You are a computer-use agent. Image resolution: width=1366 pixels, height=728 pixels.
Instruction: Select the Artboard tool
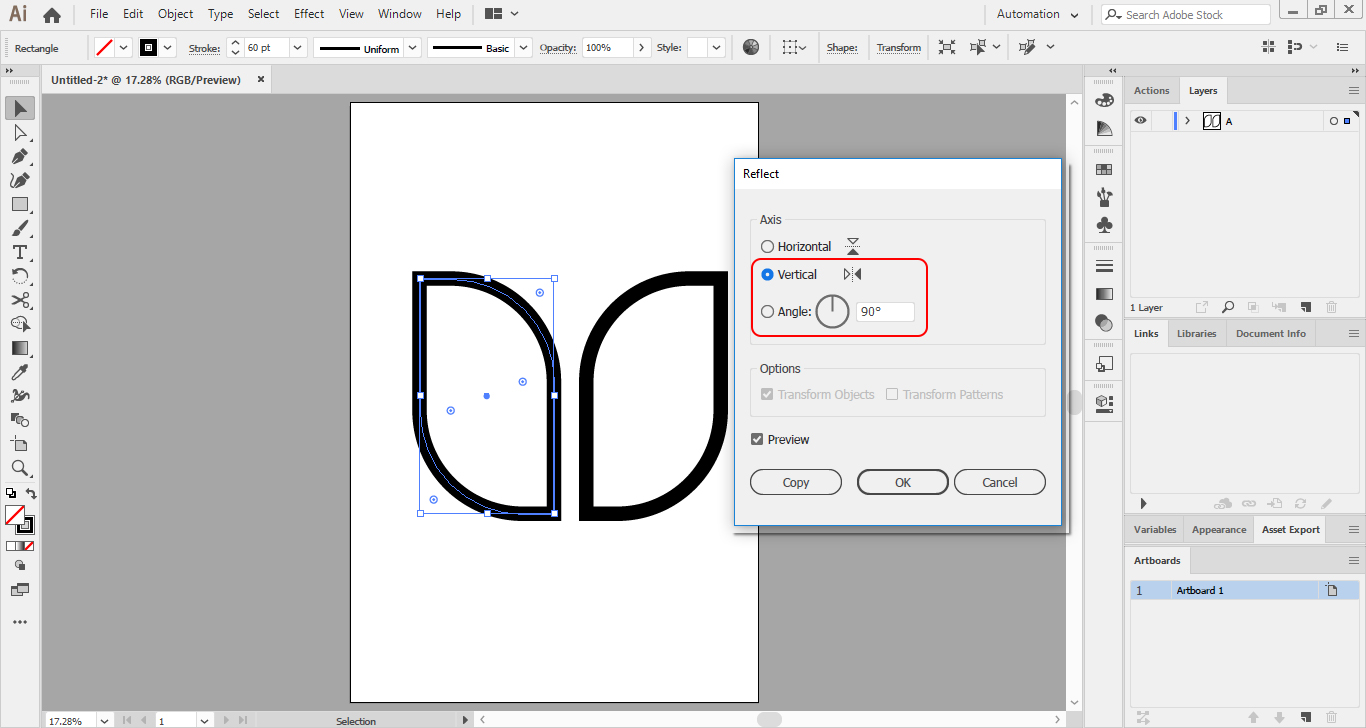(19, 444)
